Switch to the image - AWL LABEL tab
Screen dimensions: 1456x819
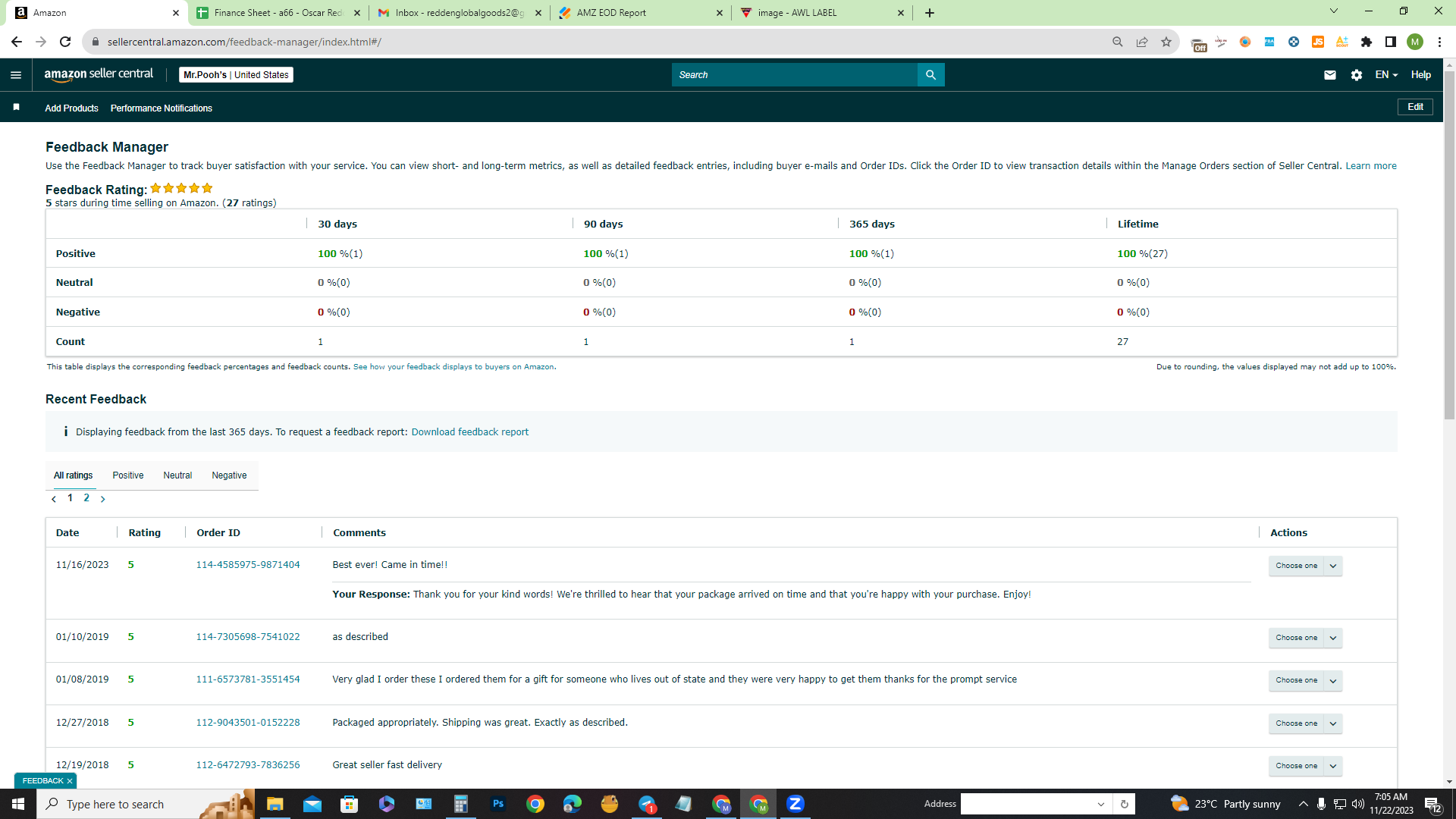pyautogui.click(x=822, y=13)
